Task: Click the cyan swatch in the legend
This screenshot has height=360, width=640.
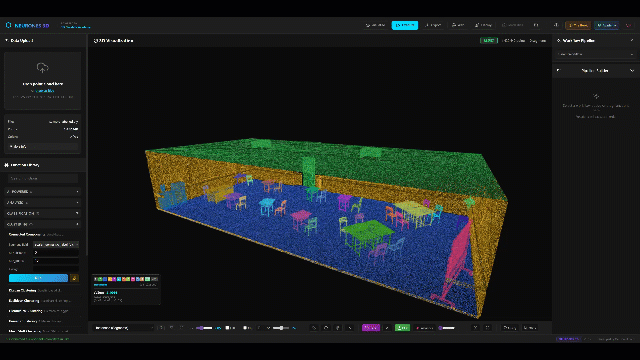Action: click(119, 279)
